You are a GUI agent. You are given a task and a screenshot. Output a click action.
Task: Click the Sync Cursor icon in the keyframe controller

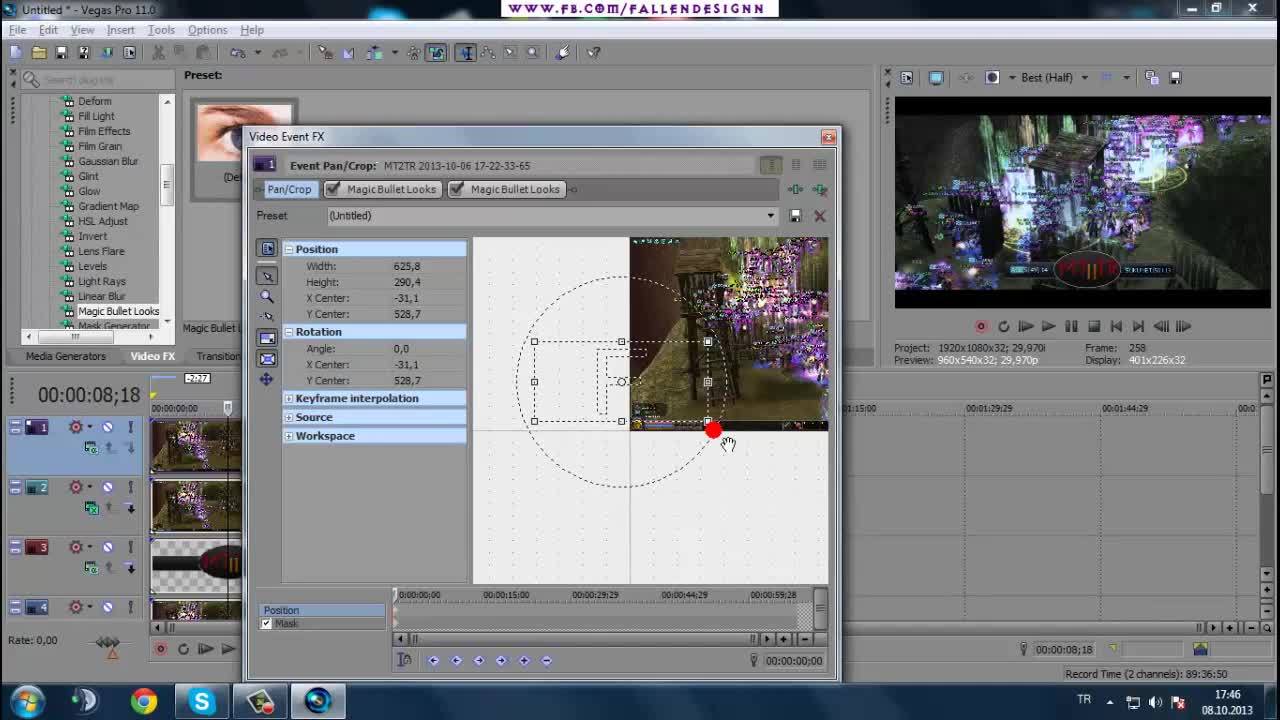[x=404, y=660]
